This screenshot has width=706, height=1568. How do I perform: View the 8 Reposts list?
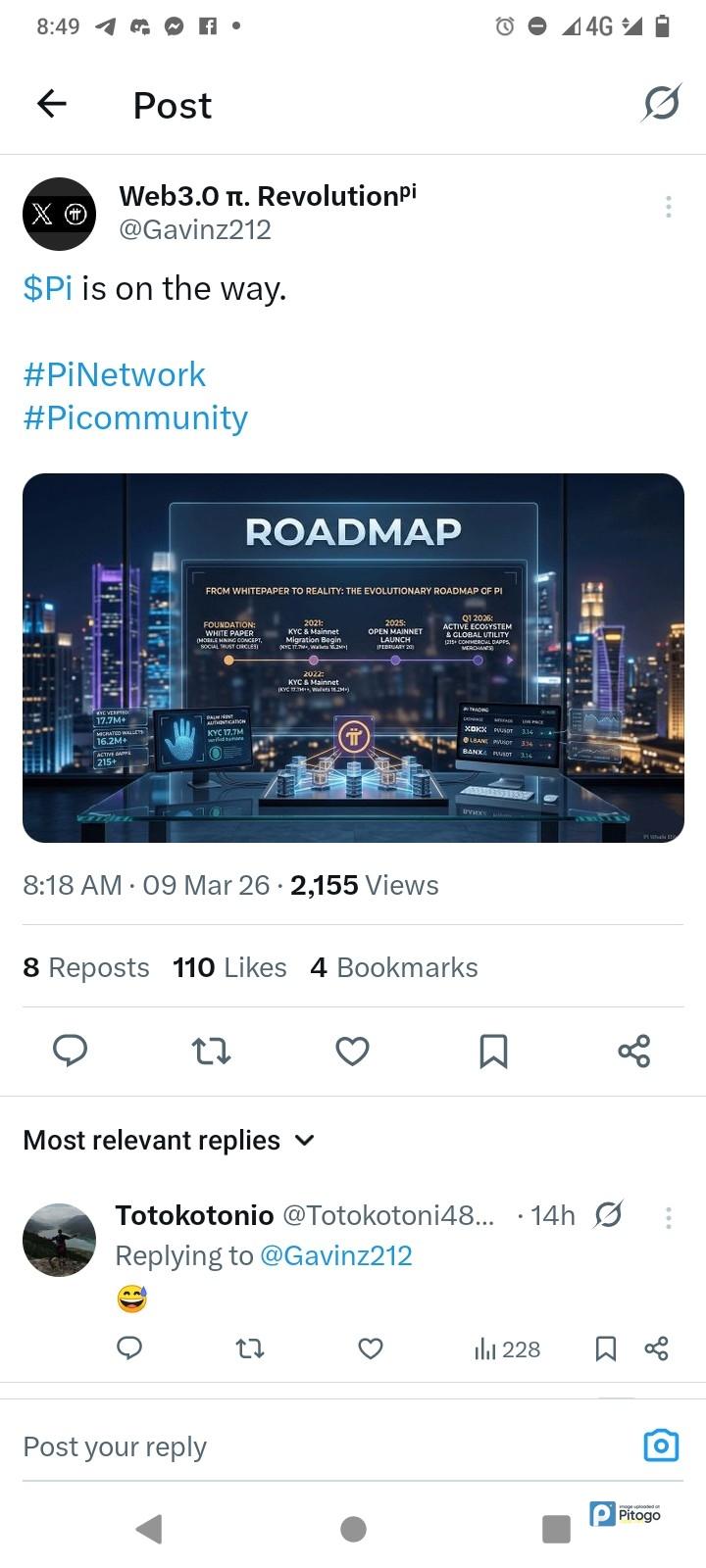pos(86,967)
